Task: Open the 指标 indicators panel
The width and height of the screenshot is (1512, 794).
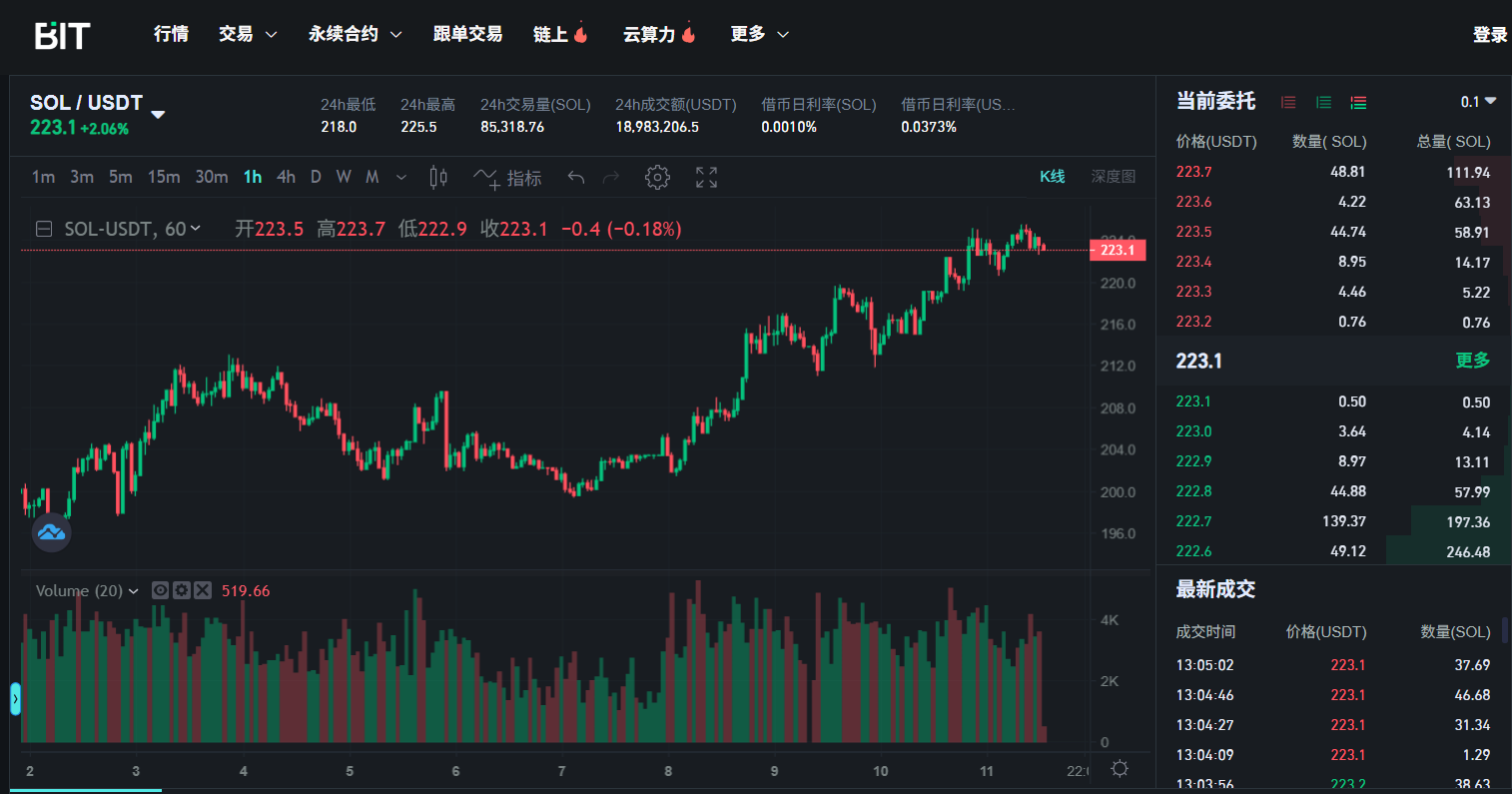Action: [507, 178]
